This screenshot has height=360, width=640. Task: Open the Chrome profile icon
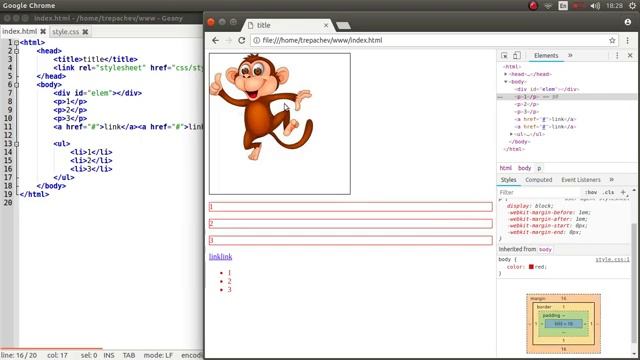tap(628, 22)
